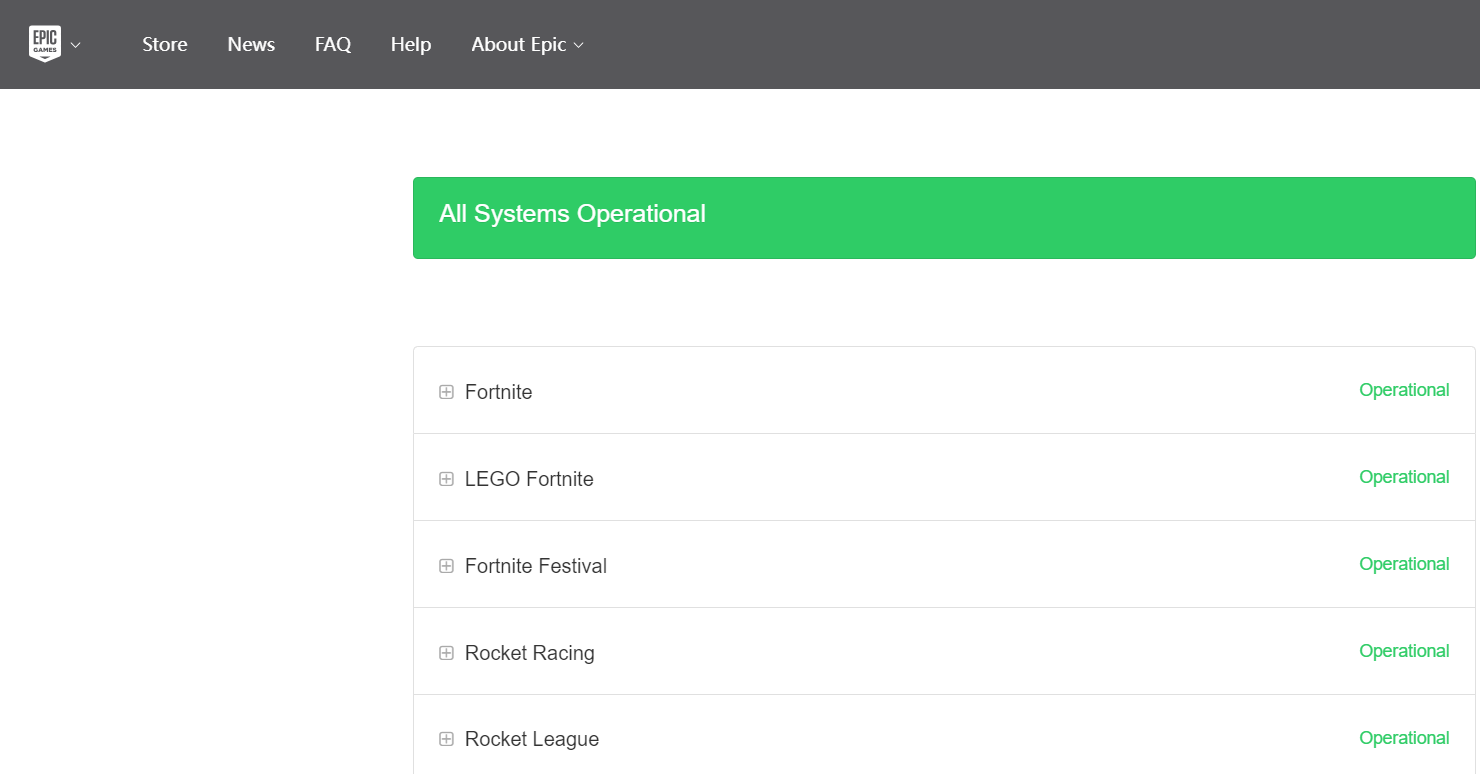
Task: Go to the Store page
Action: [165, 44]
